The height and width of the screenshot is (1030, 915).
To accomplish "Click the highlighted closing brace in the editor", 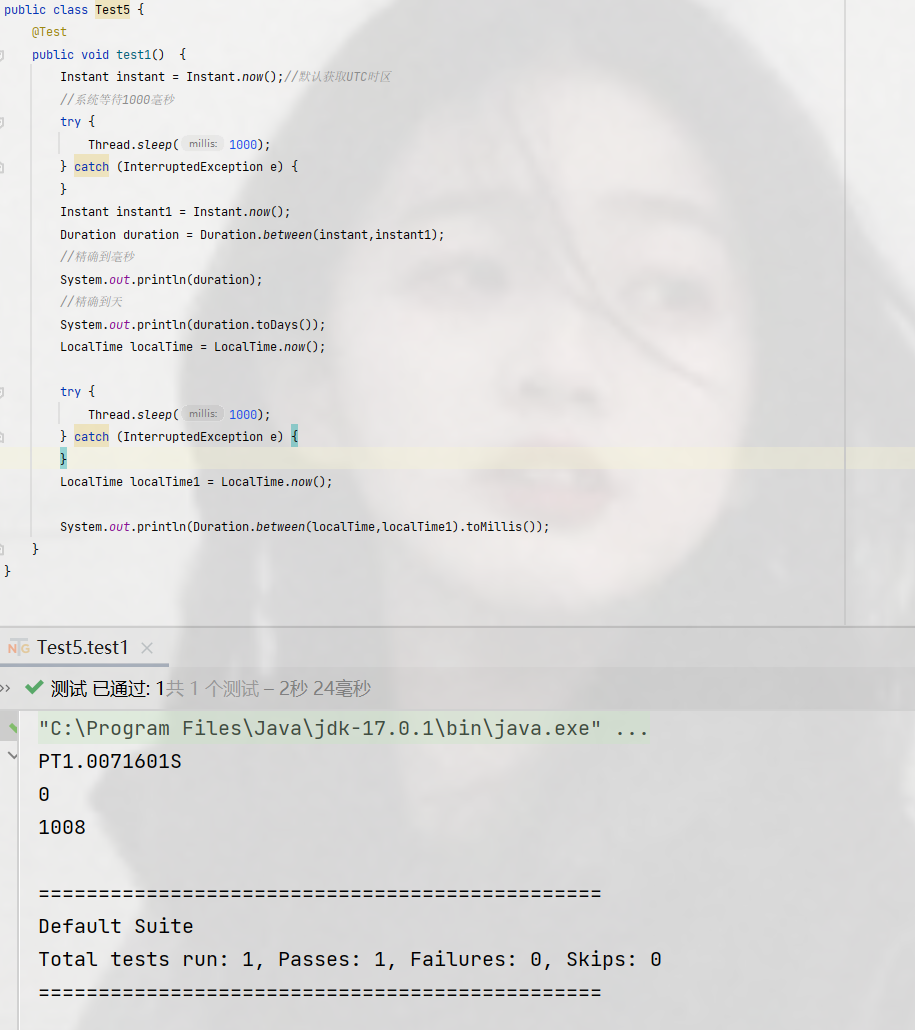I will tap(62, 458).
